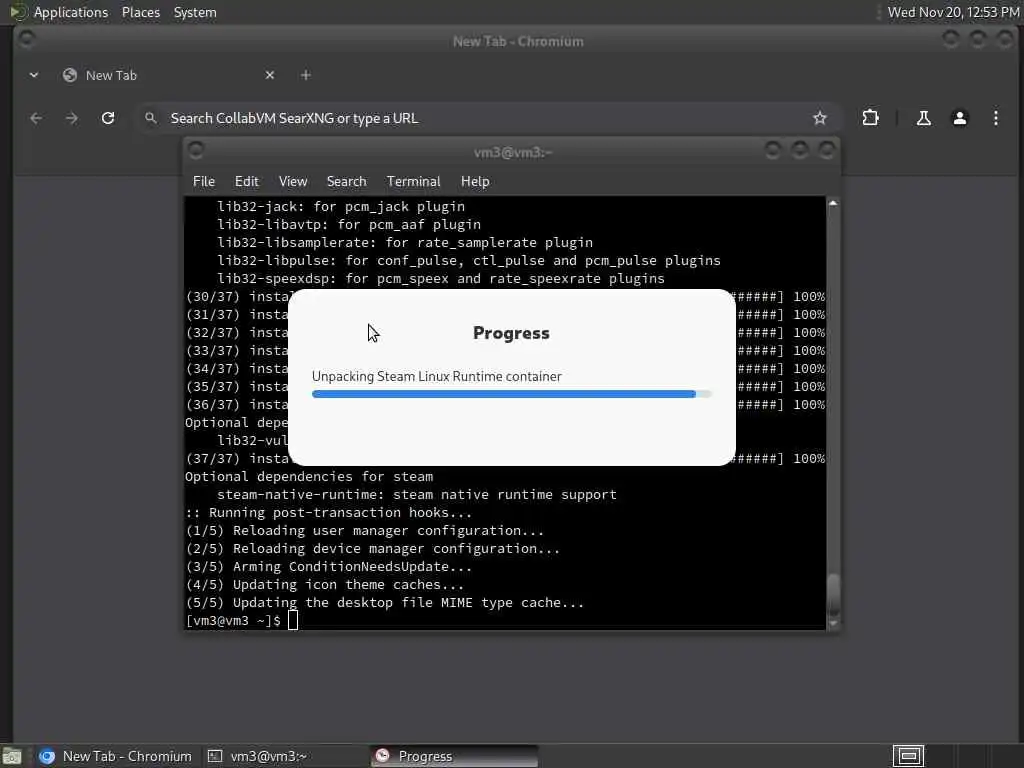This screenshot has width=1024, height=768.
Task: Open the terminal File menu
Action: [204, 182]
